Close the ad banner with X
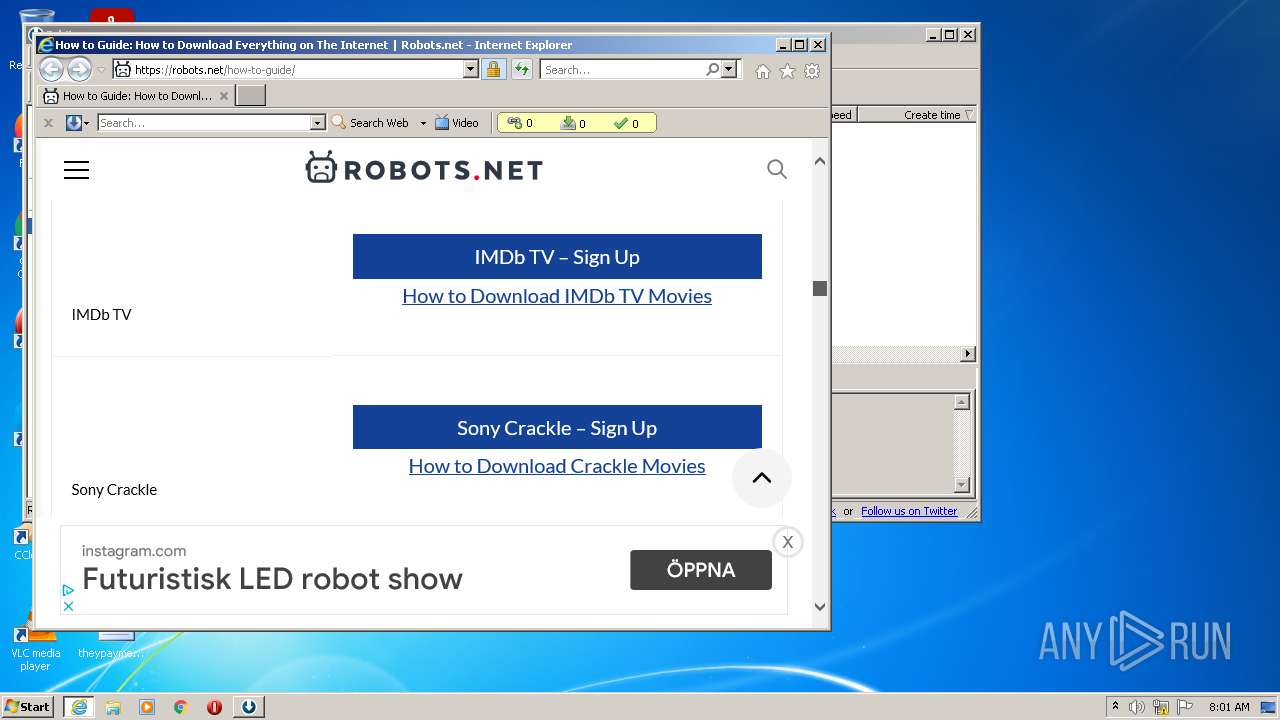Viewport: 1280px width, 720px height. click(788, 542)
